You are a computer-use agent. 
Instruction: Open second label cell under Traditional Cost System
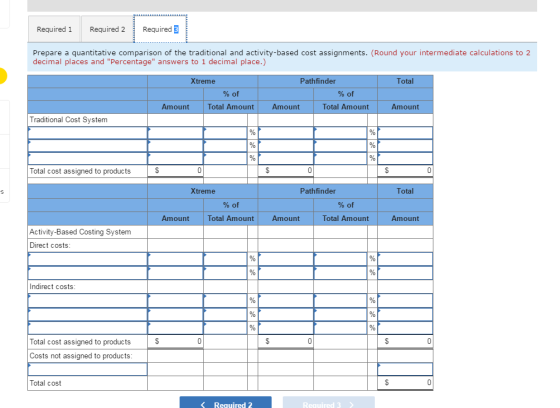click(88, 145)
